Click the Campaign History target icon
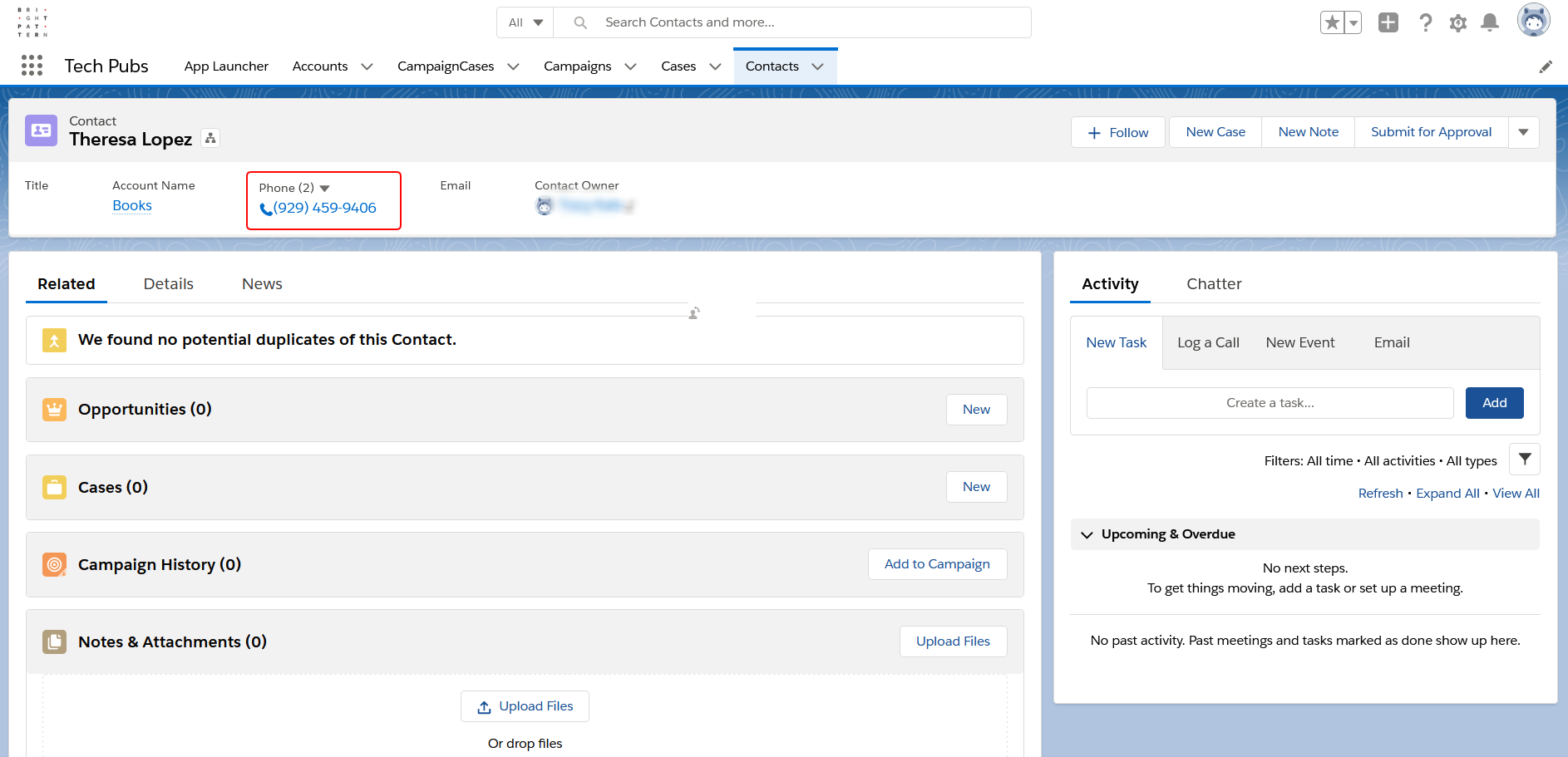 click(54, 565)
